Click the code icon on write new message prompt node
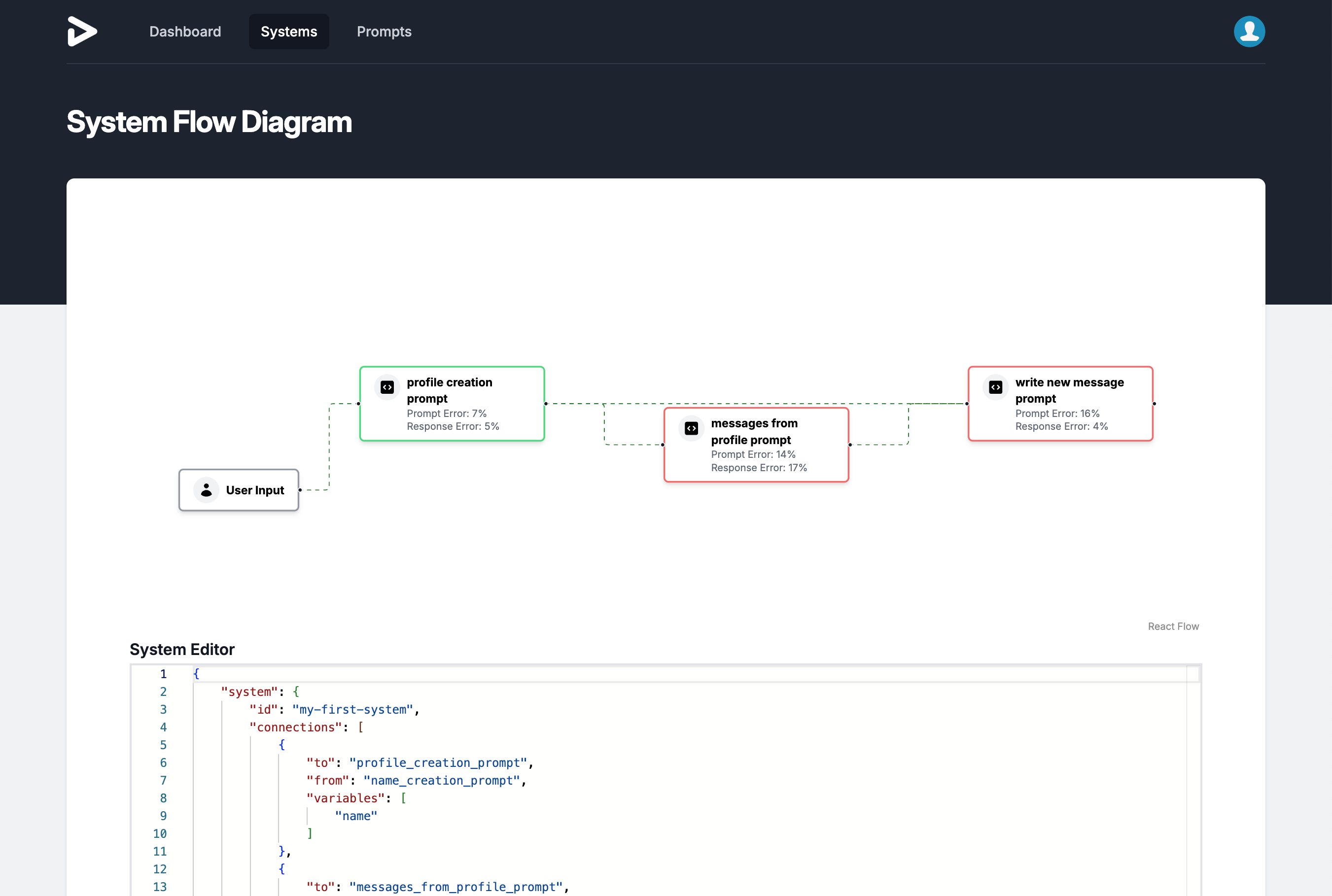The height and width of the screenshot is (896, 1332). [995, 387]
